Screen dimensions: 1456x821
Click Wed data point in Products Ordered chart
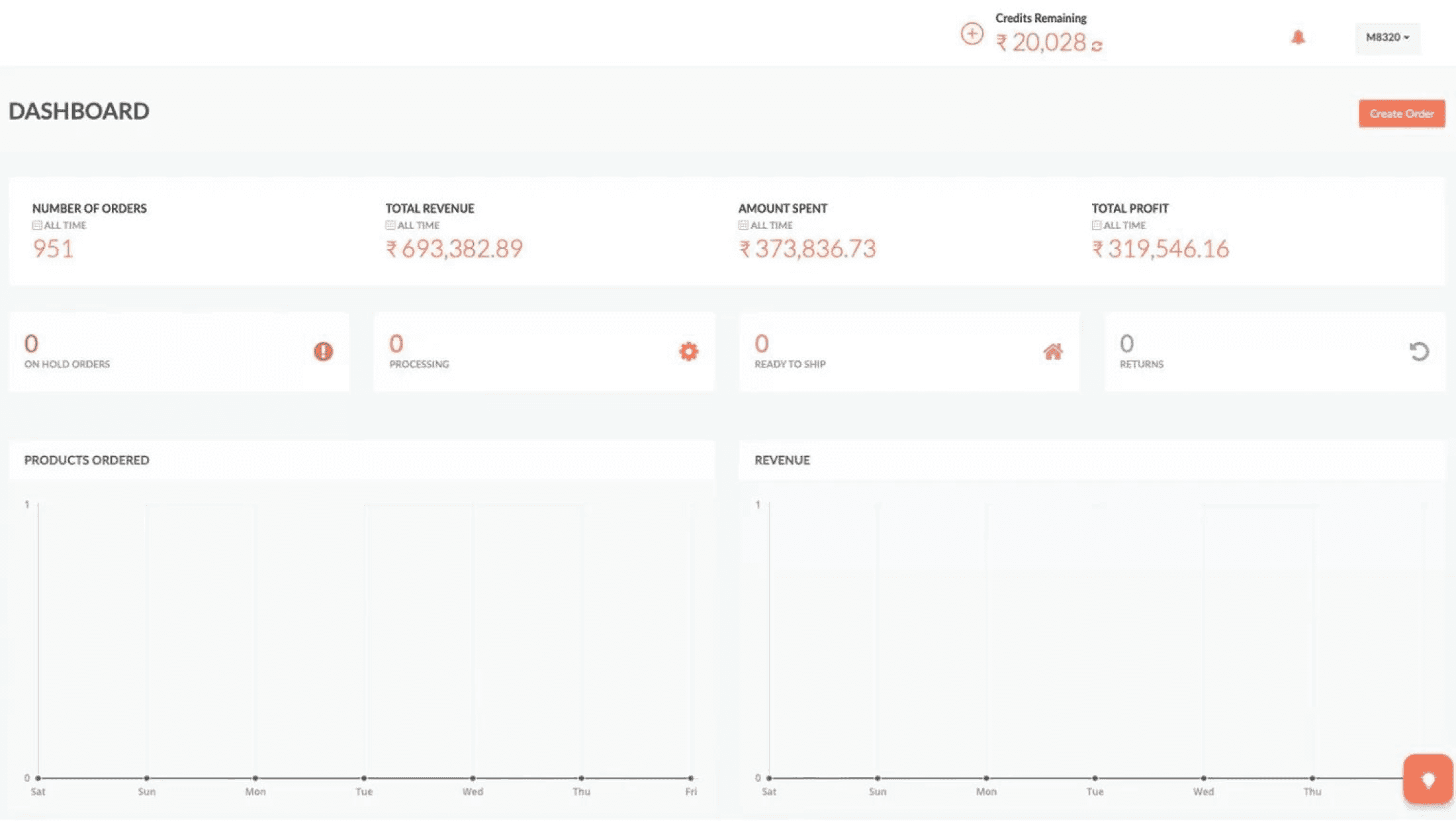[x=473, y=778]
